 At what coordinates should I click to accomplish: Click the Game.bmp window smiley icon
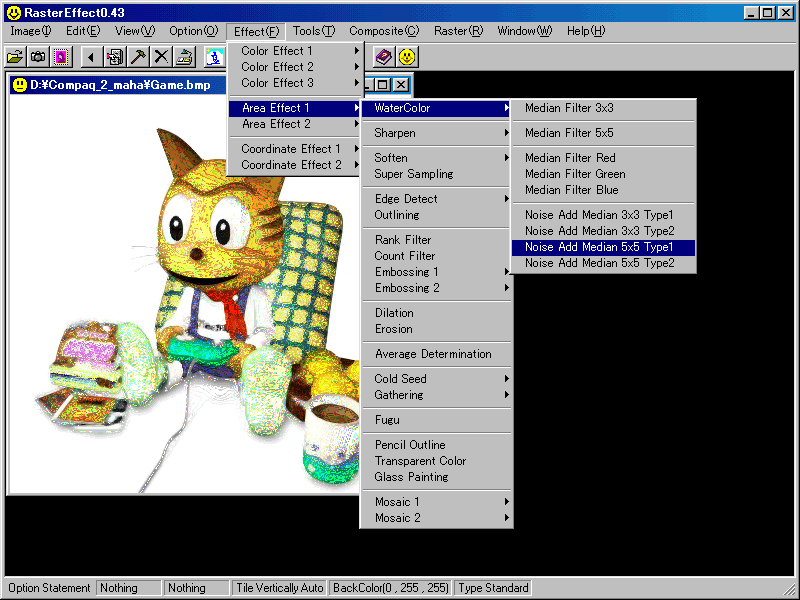click(x=20, y=85)
